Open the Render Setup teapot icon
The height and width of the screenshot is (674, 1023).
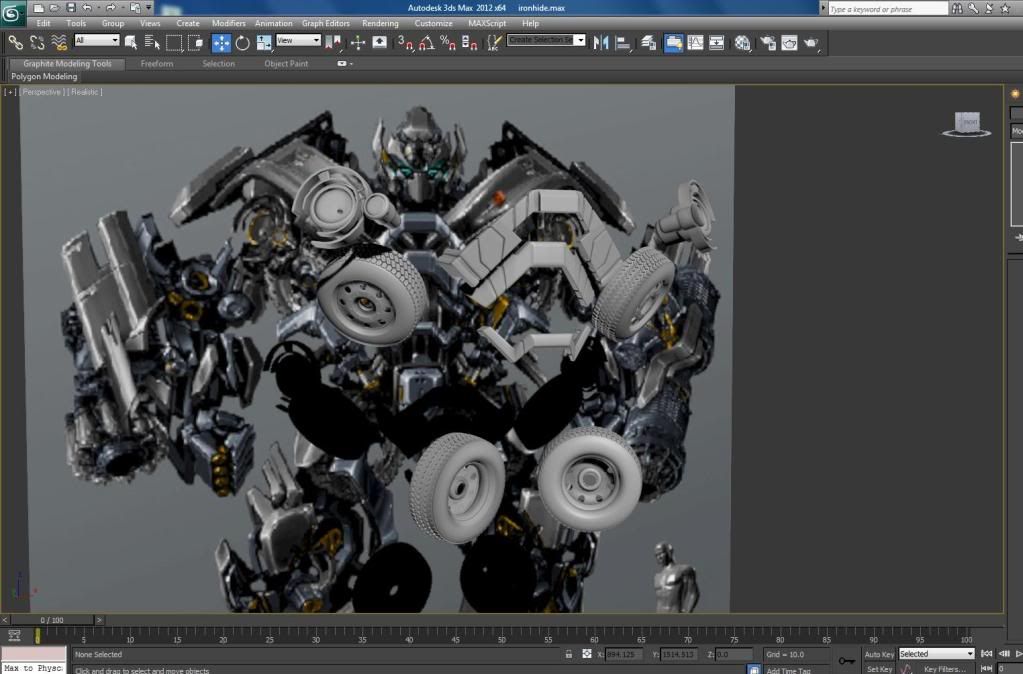pos(768,43)
